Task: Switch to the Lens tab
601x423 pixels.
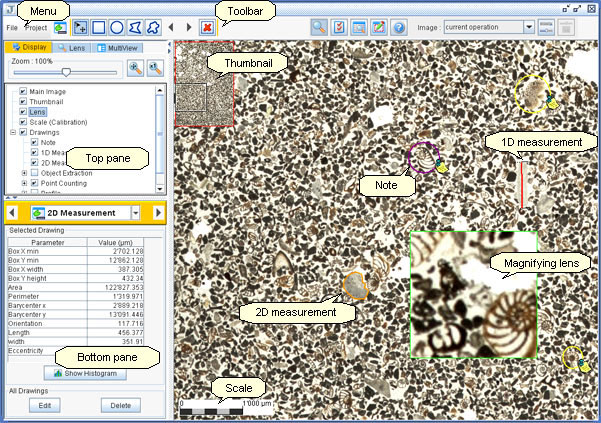Action: 72,48
